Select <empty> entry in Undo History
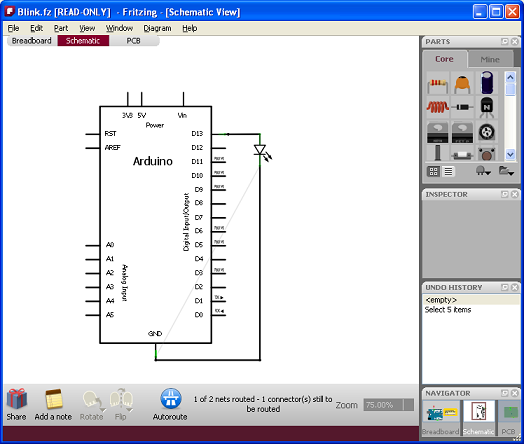Screen dimensions: 524x444 471,300
